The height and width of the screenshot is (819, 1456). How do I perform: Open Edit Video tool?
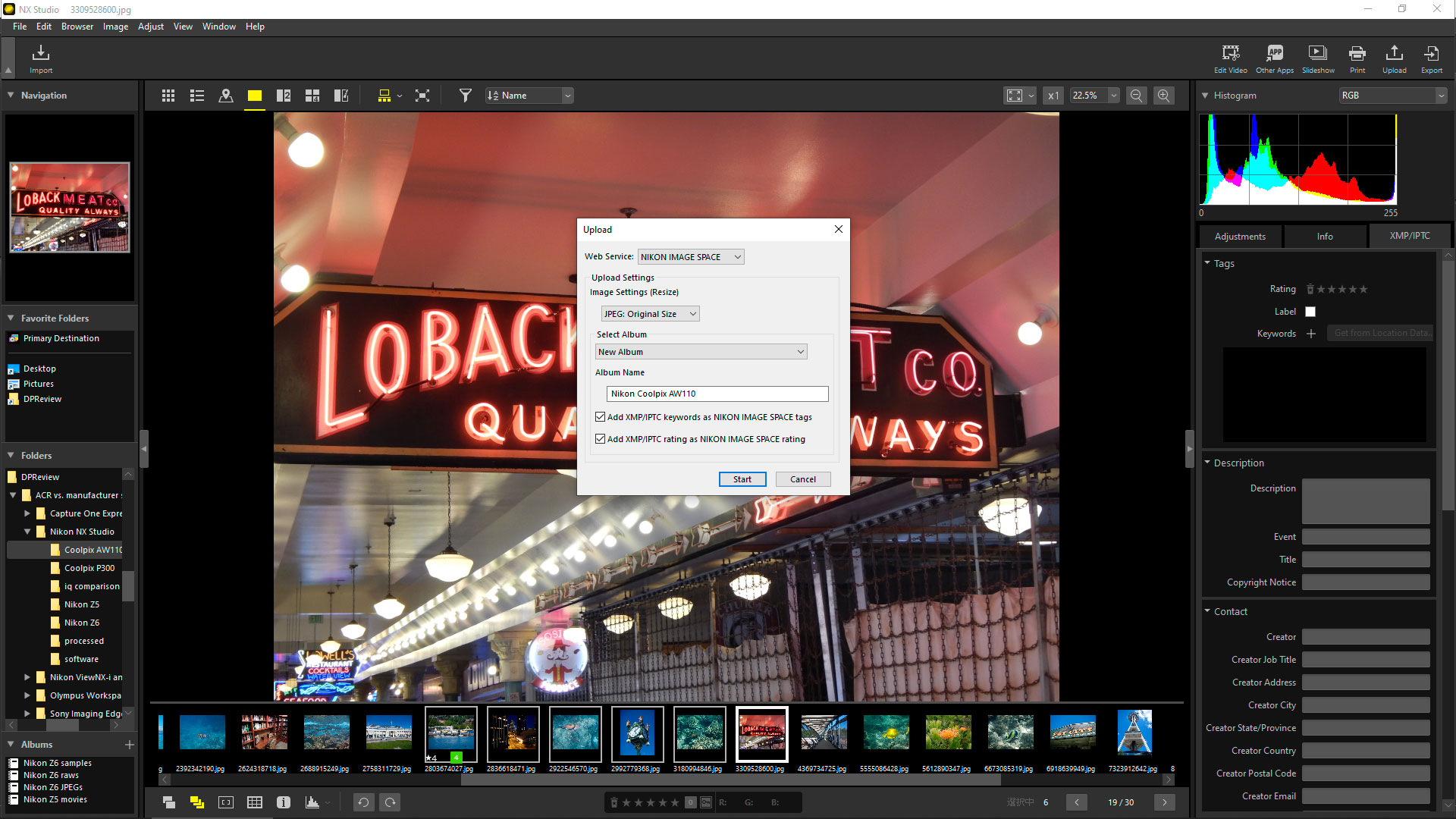[x=1230, y=58]
